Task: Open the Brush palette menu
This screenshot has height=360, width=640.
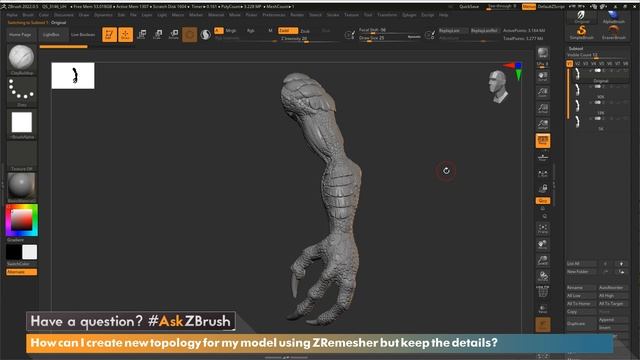Action: coord(28,15)
